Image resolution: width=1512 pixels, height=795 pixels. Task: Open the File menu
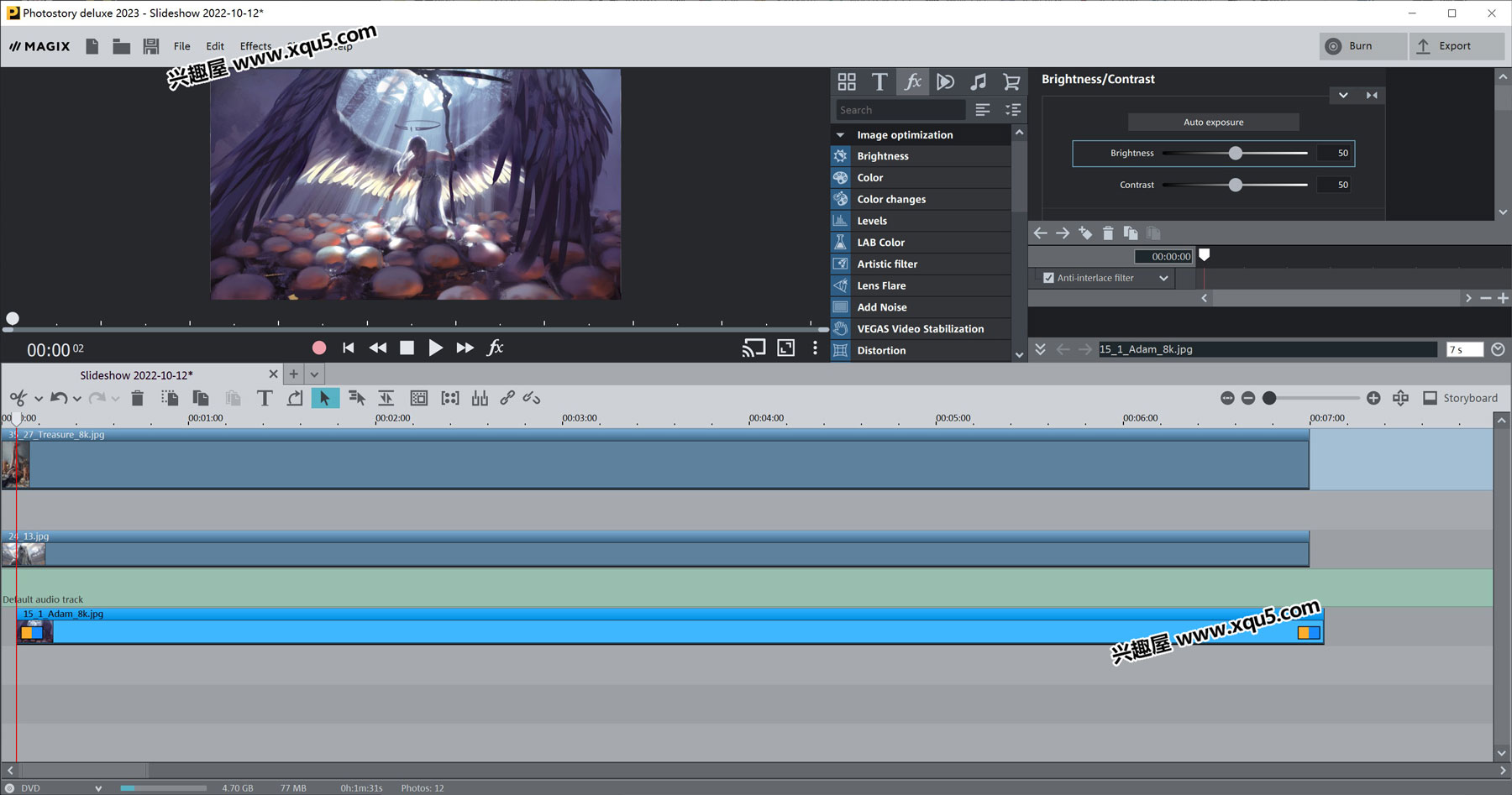(182, 46)
